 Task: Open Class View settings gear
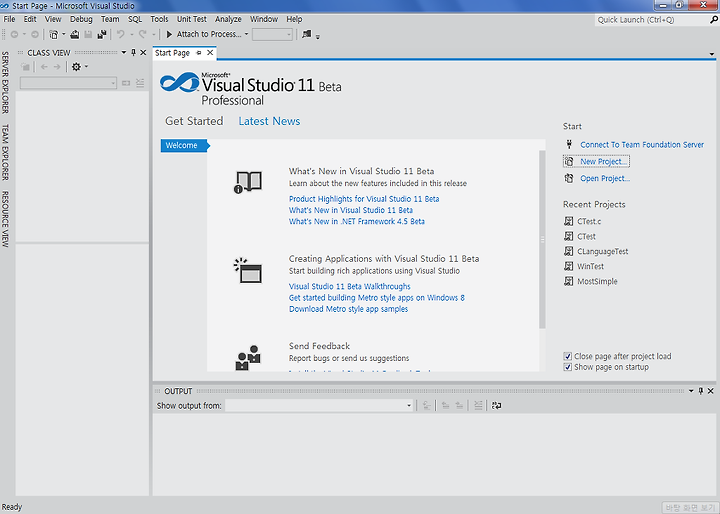76,67
